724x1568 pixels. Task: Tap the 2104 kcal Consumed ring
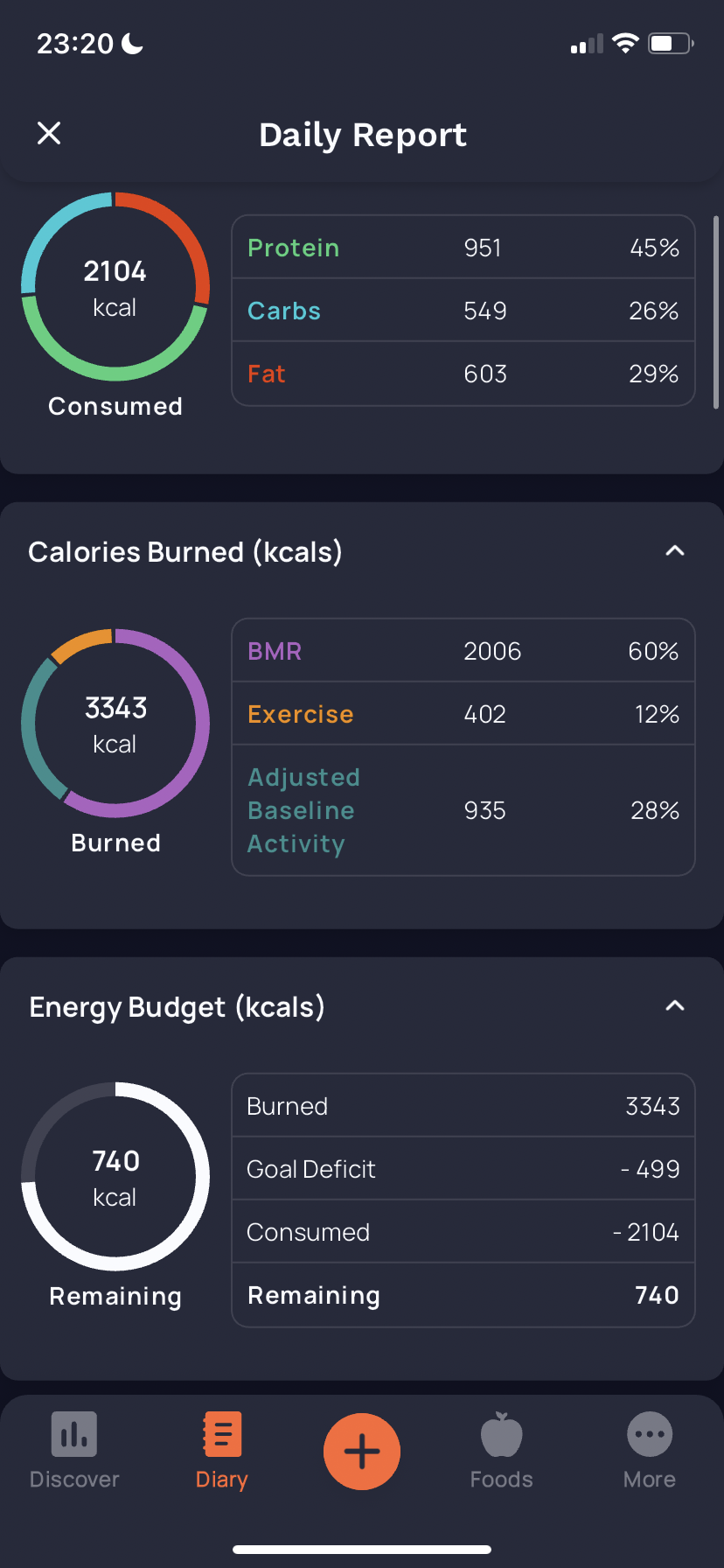click(115, 287)
